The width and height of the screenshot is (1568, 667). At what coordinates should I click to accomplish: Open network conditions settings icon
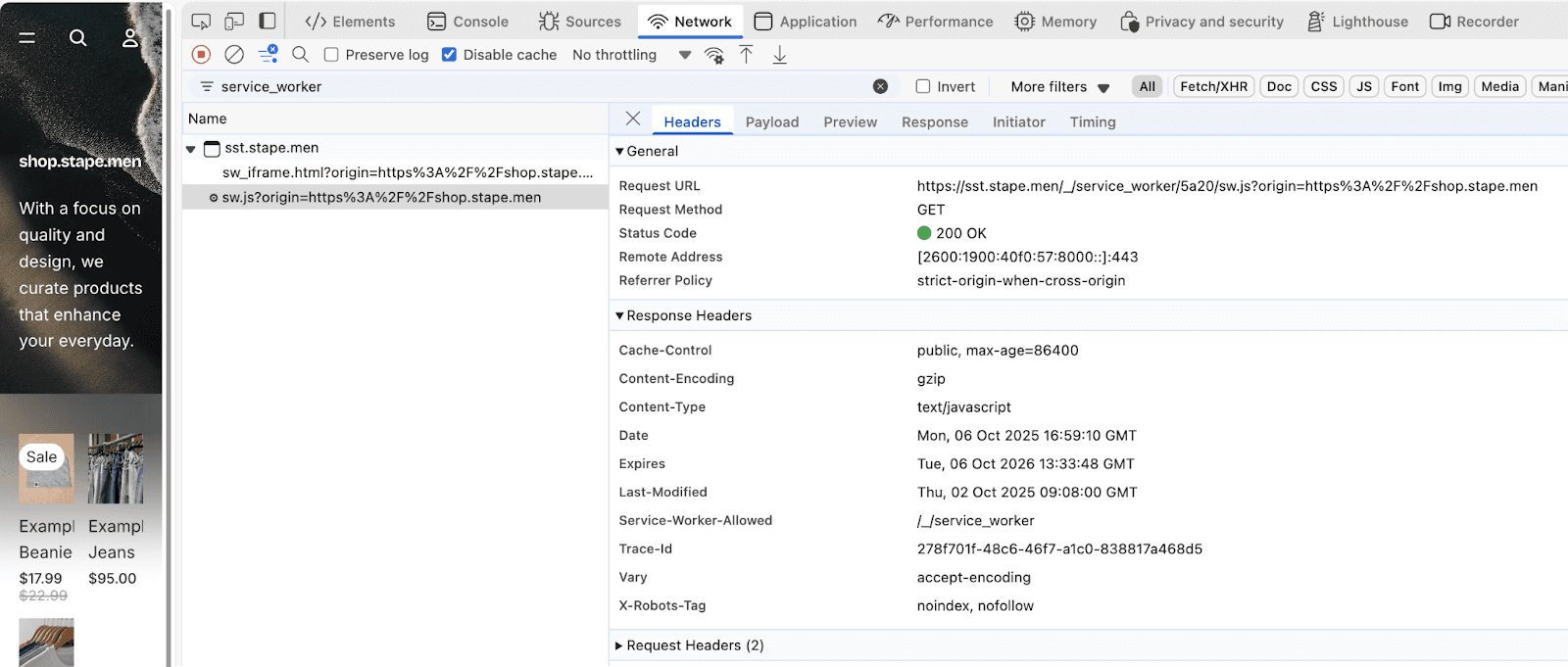click(x=714, y=55)
